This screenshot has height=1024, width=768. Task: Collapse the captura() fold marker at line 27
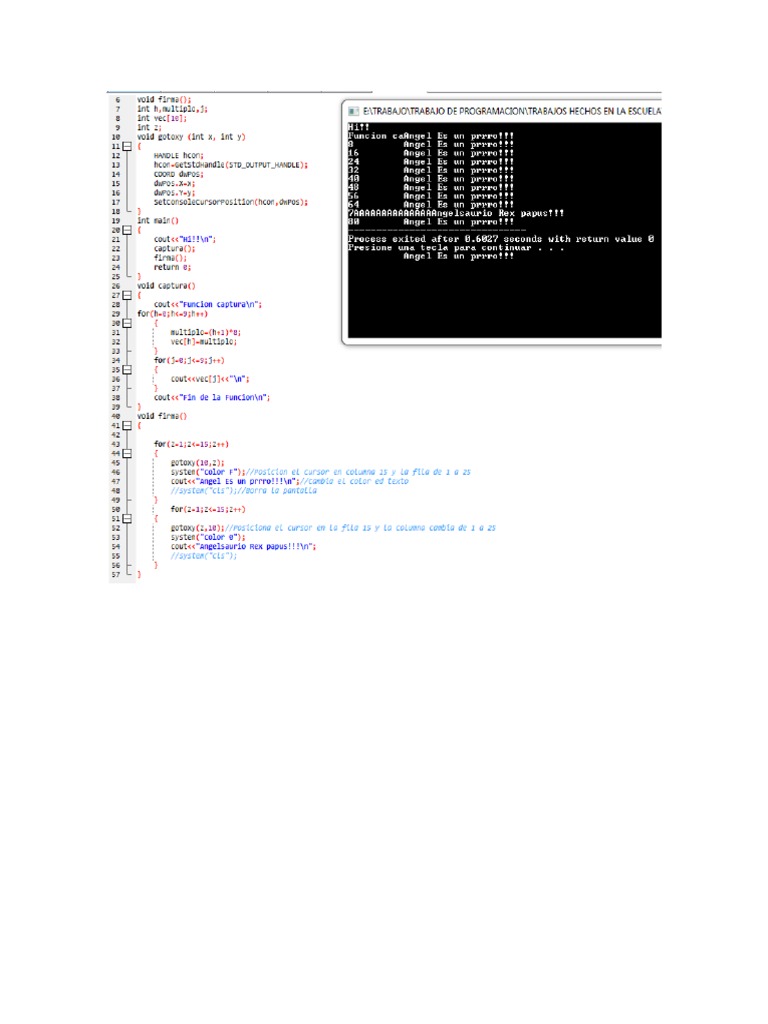click(127, 295)
